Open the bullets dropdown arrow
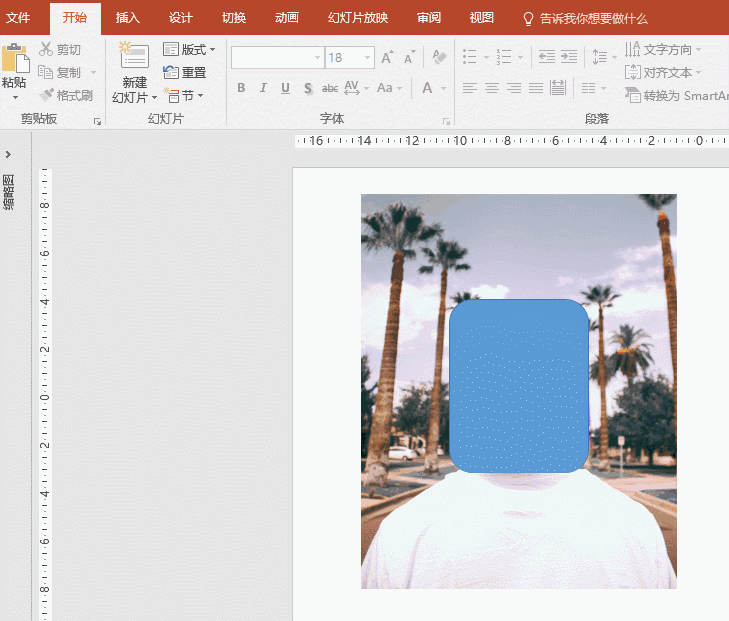This screenshot has height=621, width=729. coord(486,58)
